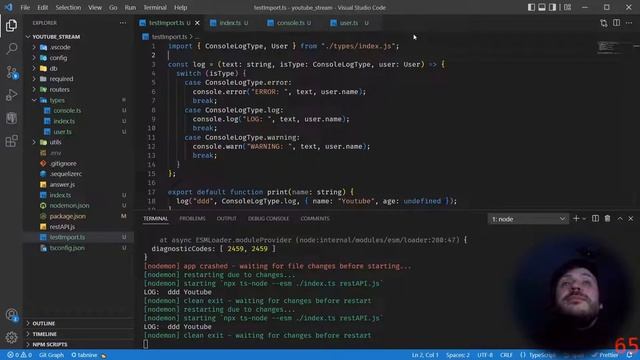This screenshot has height=360, width=640.
Task: Toggle the bottom panel layout icon
Action: [x=542, y=7]
